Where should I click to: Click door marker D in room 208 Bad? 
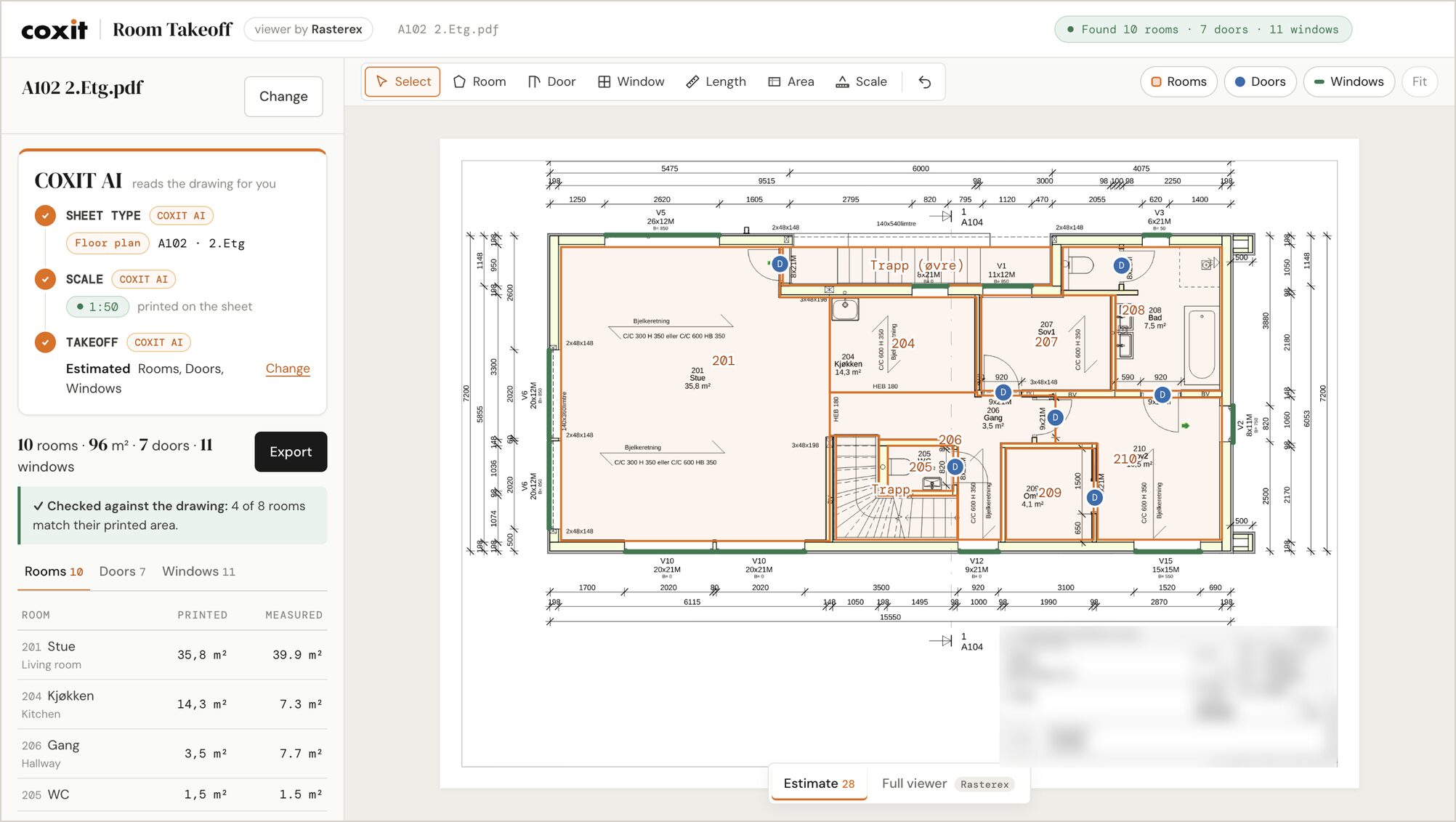(1121, 266)
